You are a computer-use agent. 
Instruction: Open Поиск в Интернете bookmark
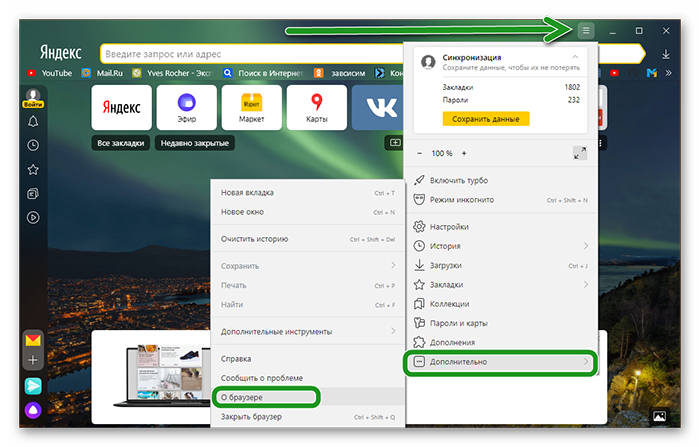(x=263, y=73)
